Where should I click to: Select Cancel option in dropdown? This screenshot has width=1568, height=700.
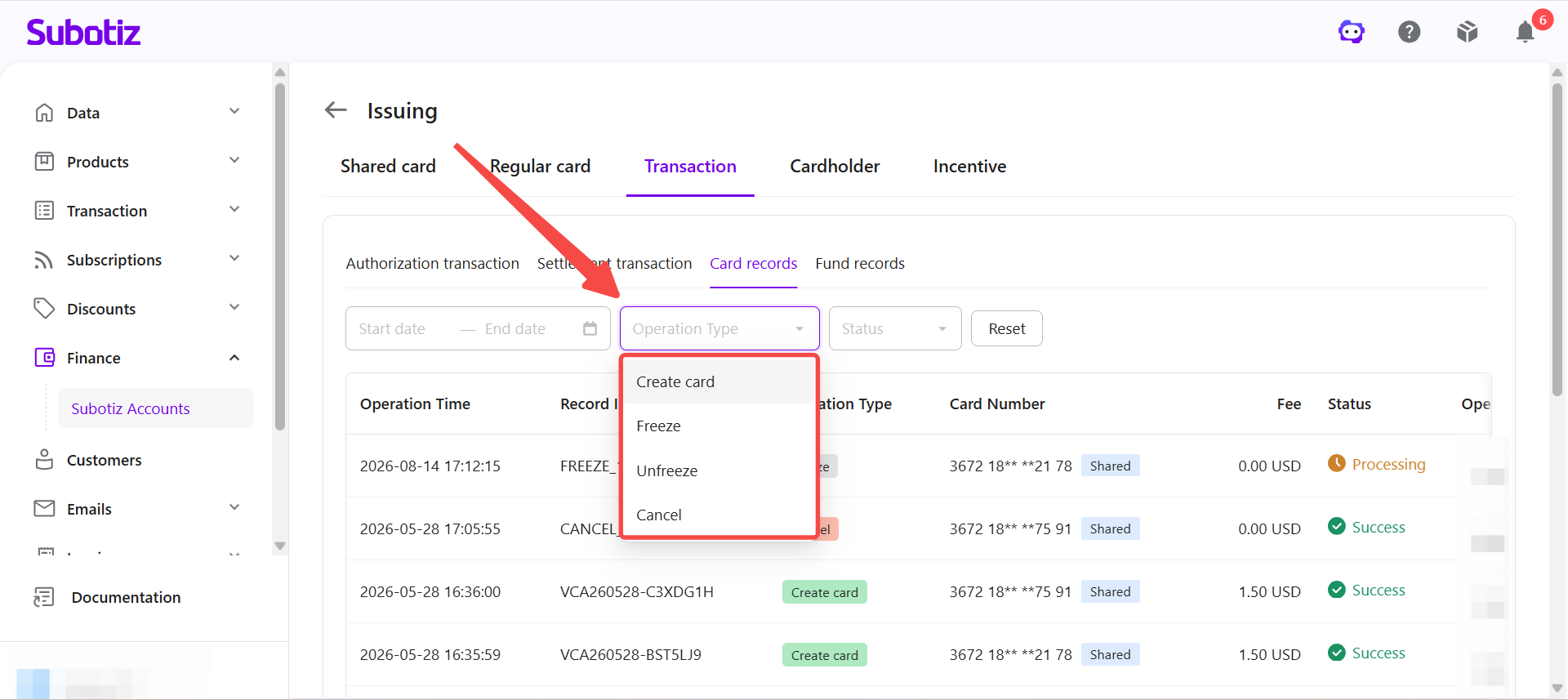pyautogui.click(x=719, y=515)
